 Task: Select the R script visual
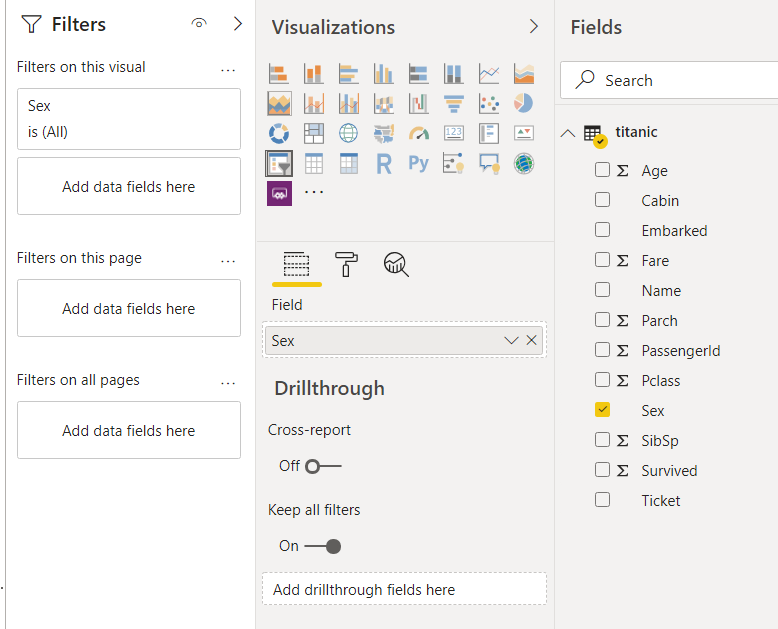click(x=384, y=163)
